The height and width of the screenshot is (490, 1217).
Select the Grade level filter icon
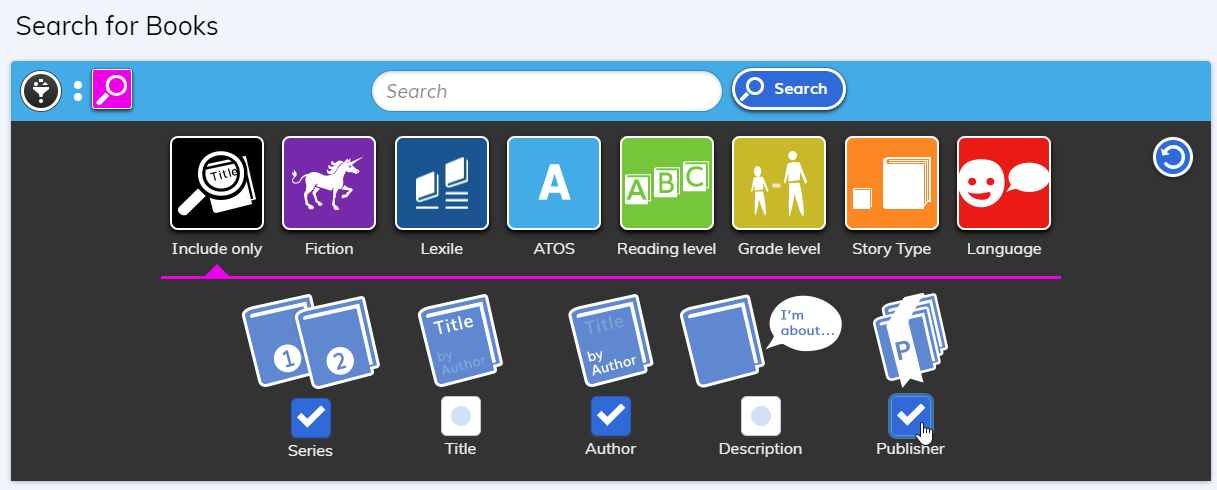click(779, 183)
